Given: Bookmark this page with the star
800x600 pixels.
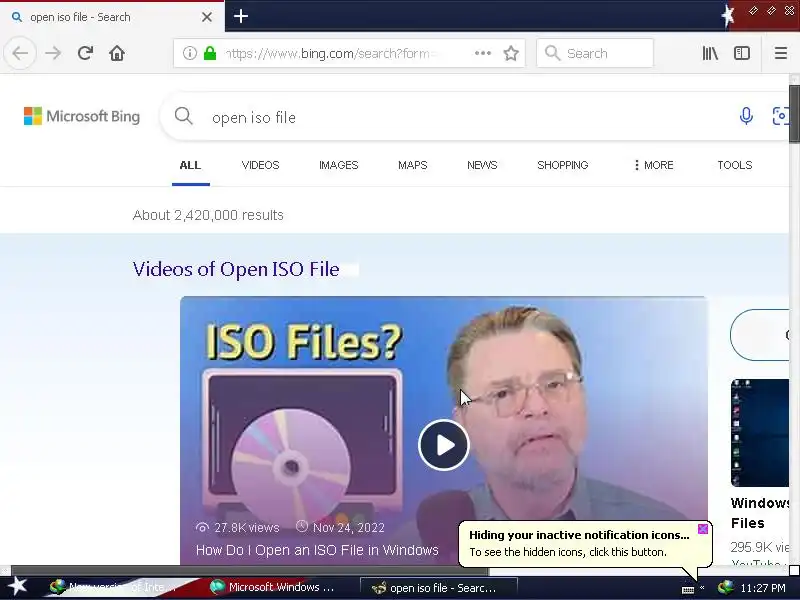Looking at the screenshot, I should click(x=511, y=53).
